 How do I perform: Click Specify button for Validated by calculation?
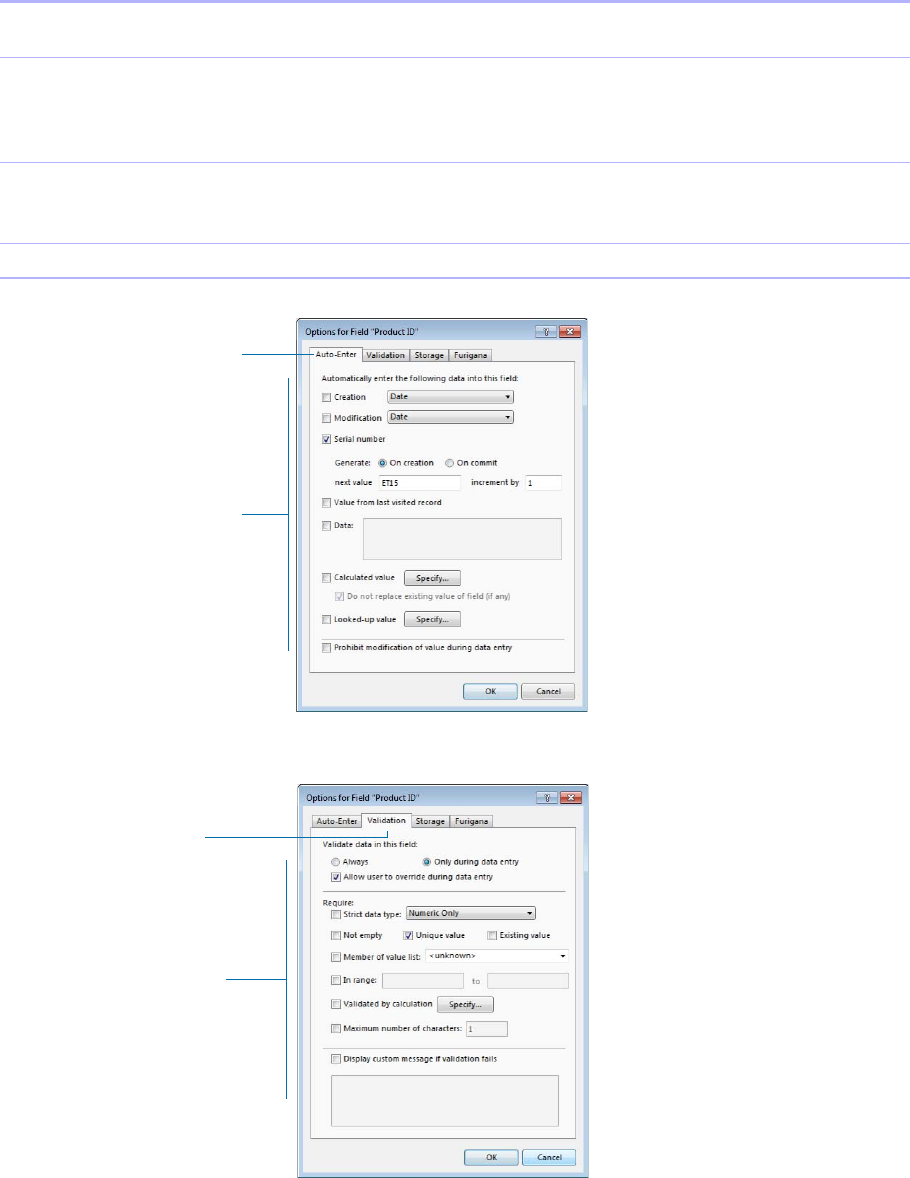(x=465, y=1004)
